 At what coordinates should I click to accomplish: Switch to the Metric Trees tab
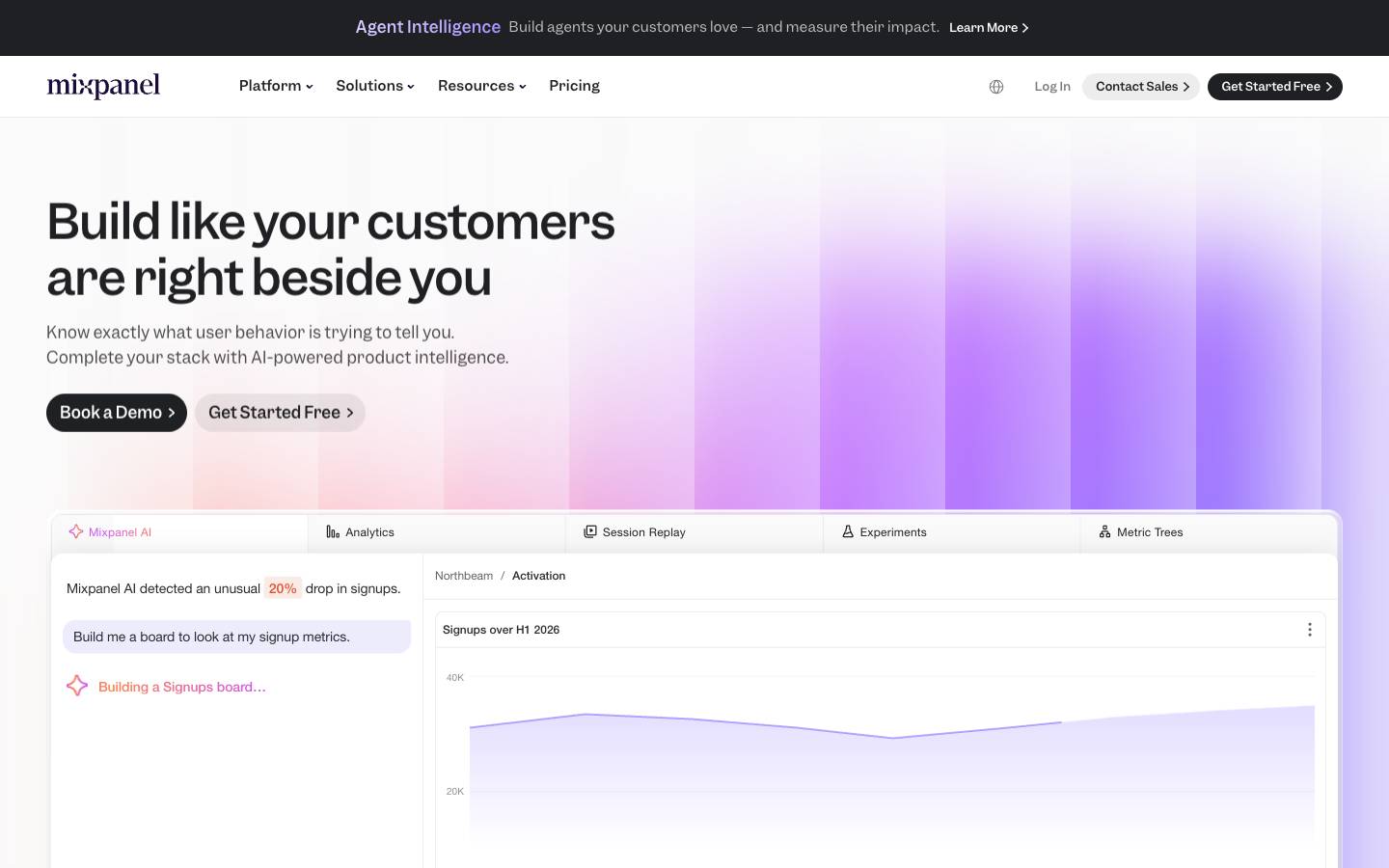click(x=1209, y=532)
